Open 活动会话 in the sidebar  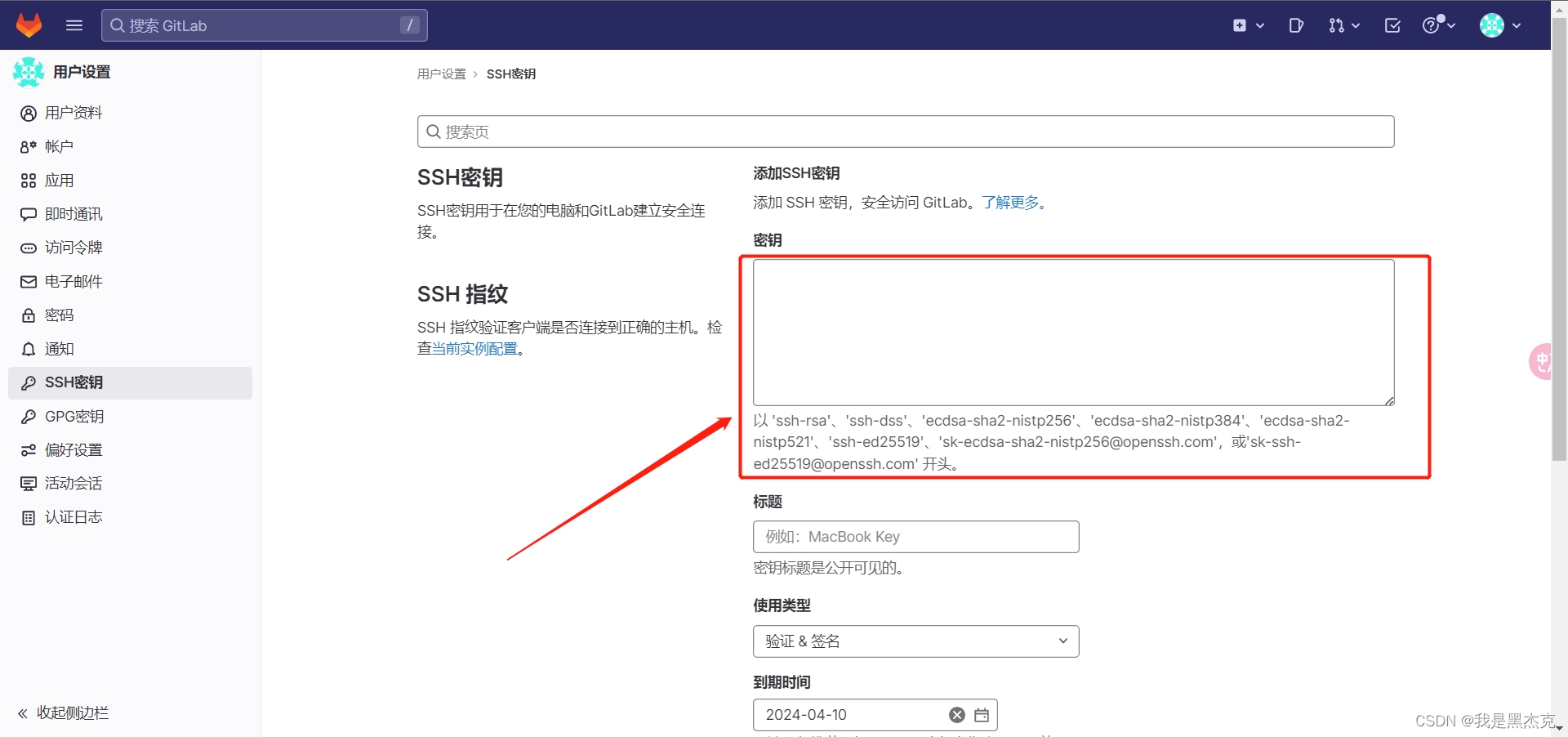point(130,484)
